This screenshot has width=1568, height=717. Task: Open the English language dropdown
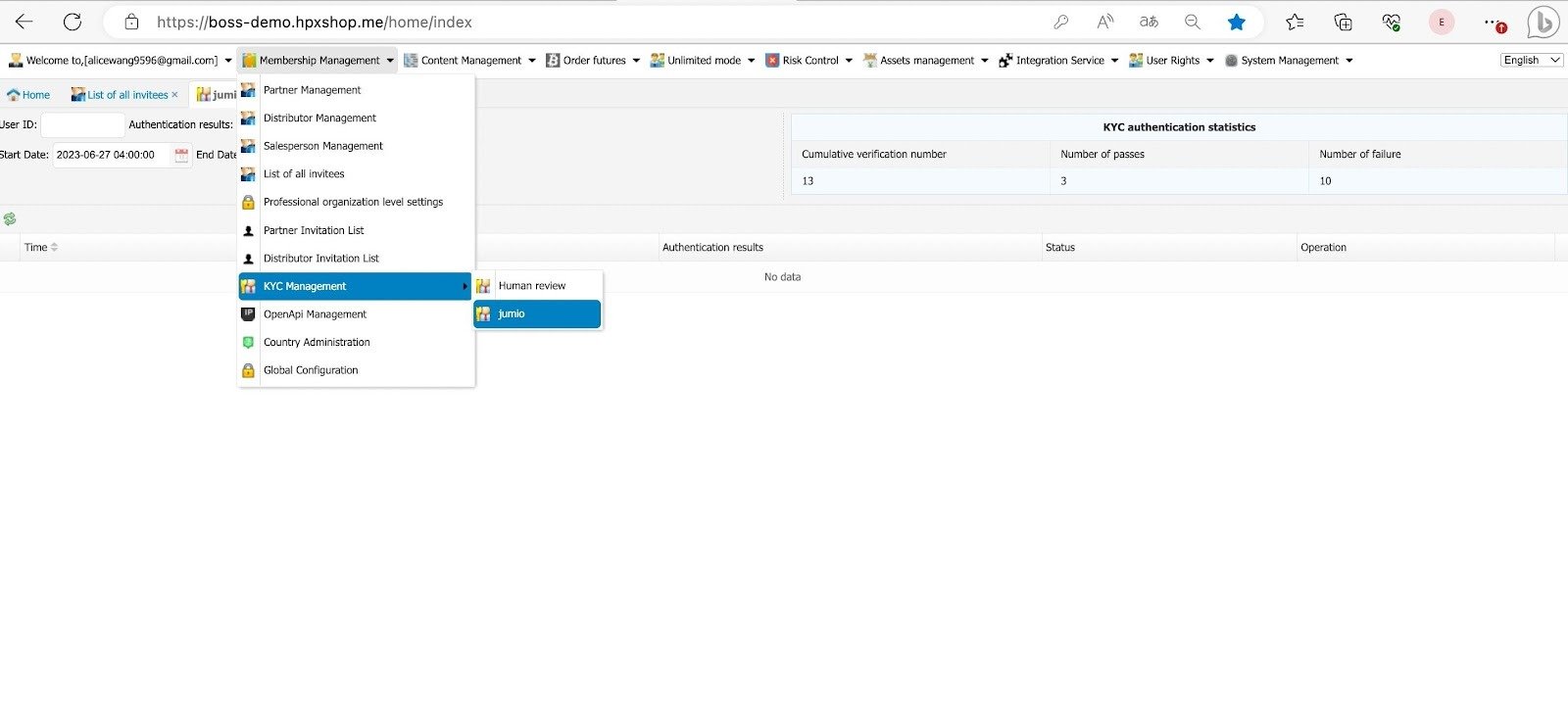[x=1532, y=60]
